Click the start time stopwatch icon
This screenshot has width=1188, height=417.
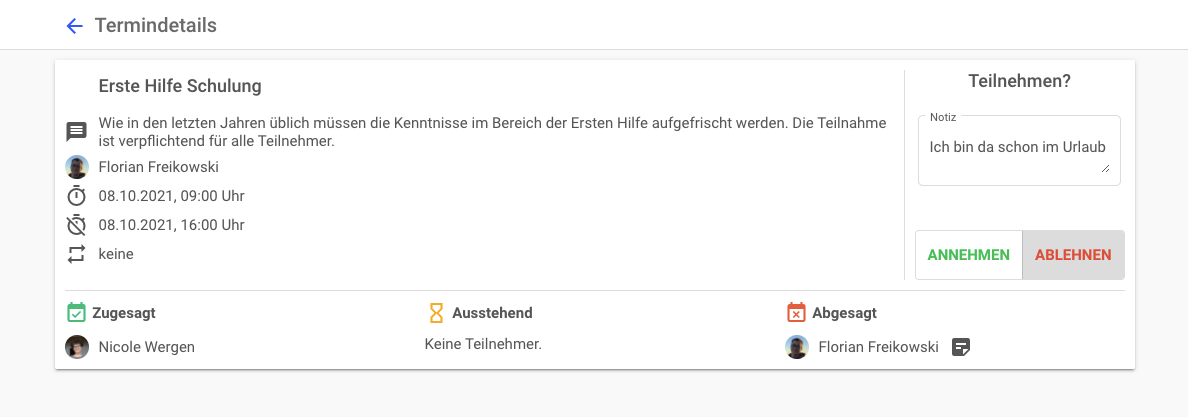point(77,196)
